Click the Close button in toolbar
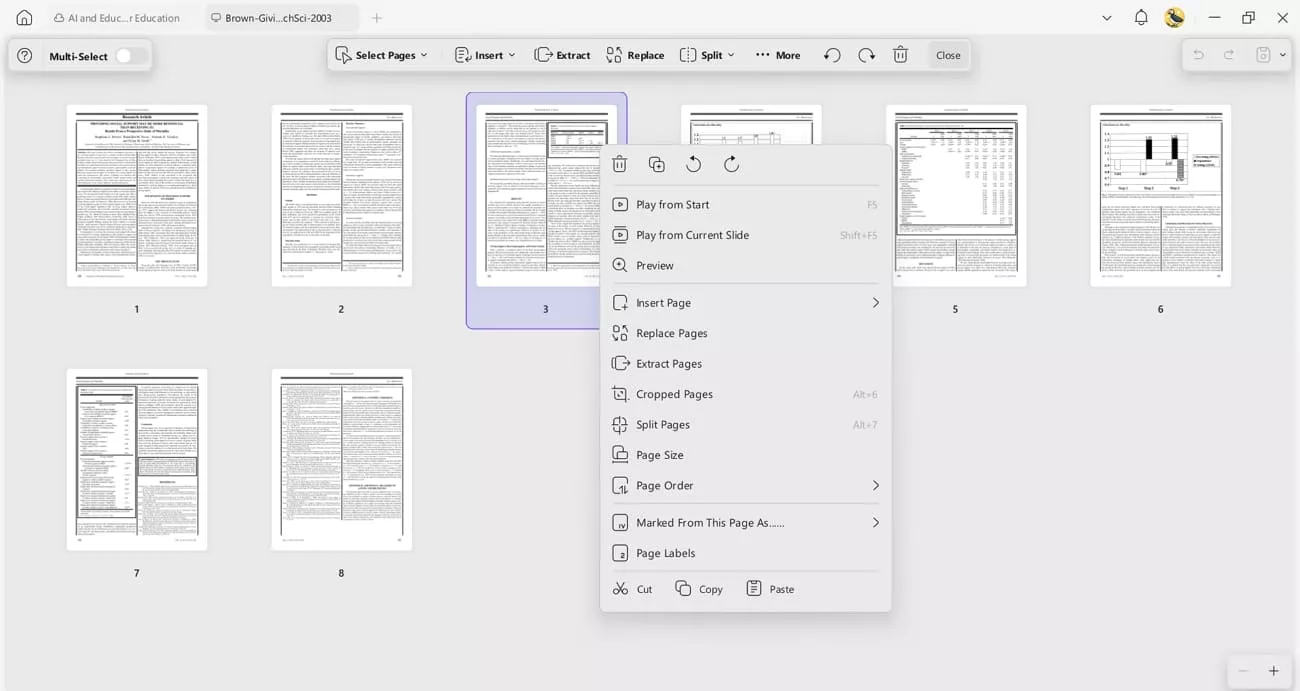This screenshot has width=1300, height=691. (948, 55)
